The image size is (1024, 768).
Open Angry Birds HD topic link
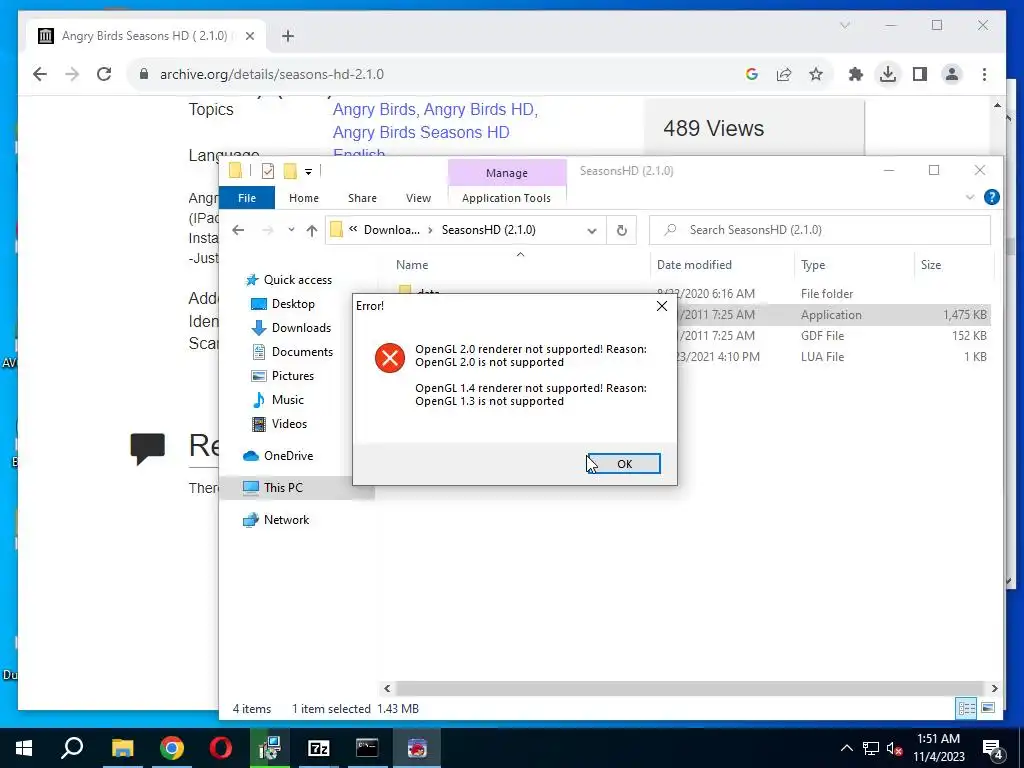(x=479, y=109)
